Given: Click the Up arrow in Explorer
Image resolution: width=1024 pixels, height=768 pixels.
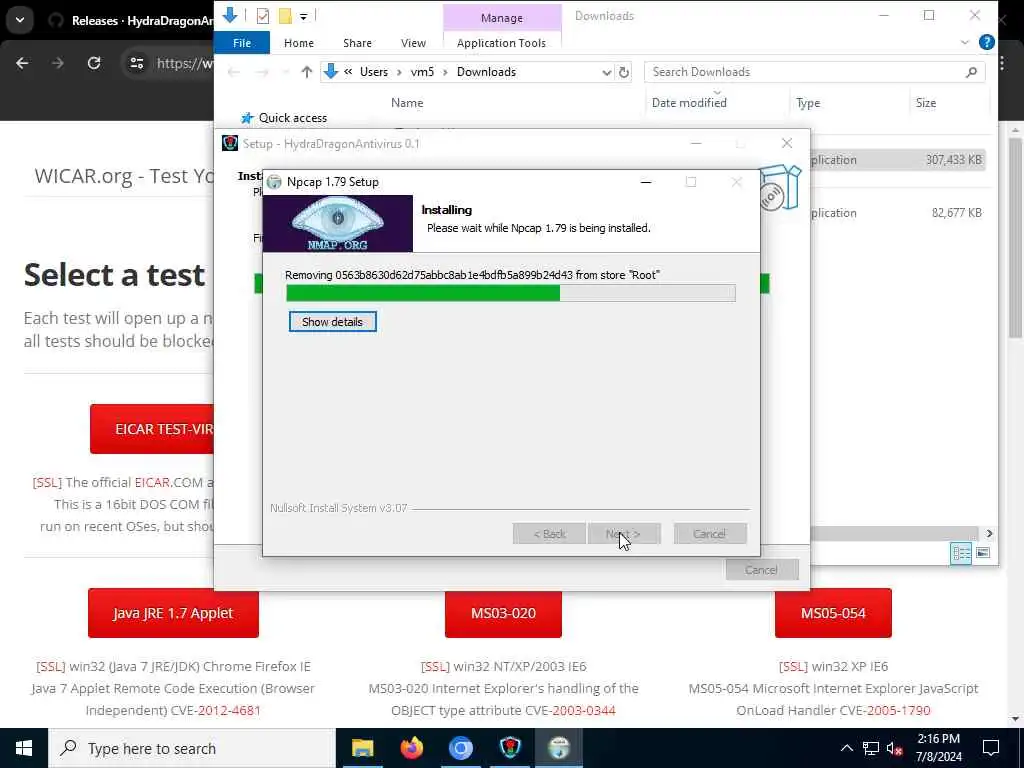Looking at the screenshot, I should [306, 72].
